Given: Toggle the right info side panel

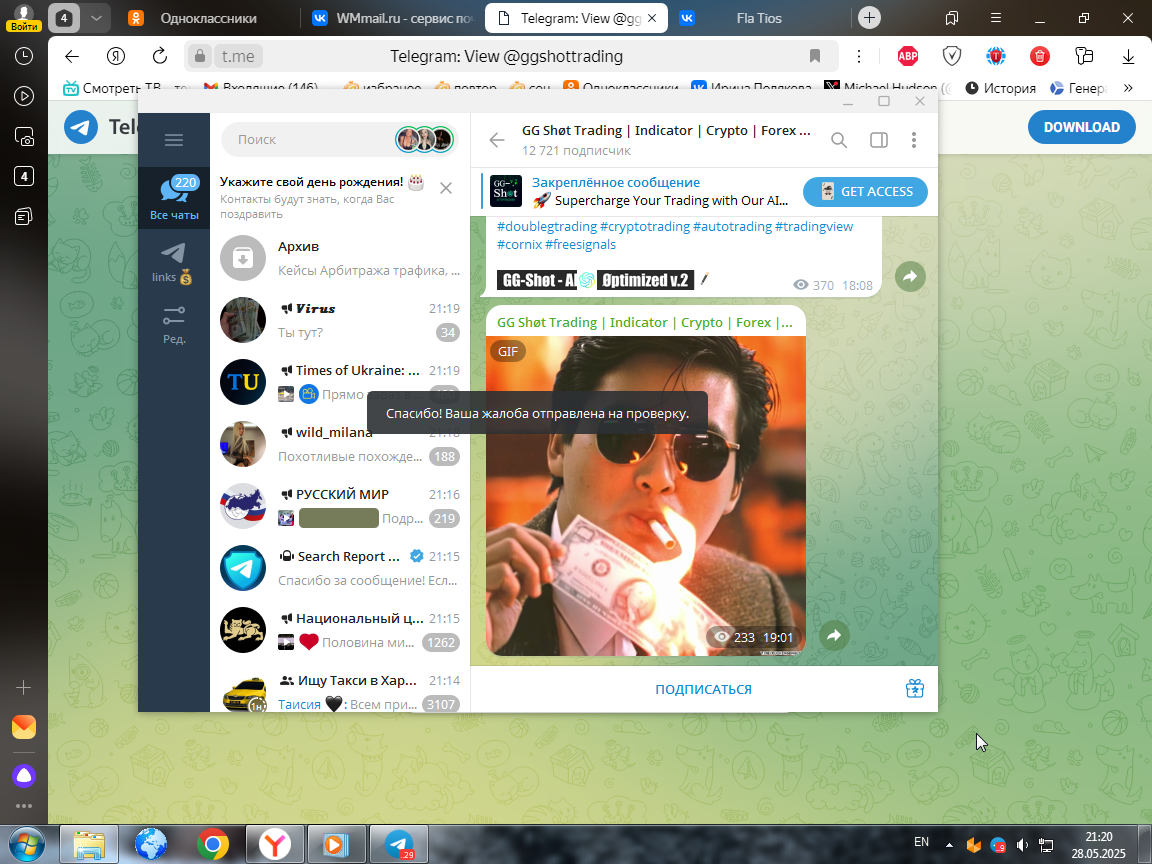Looking at the screenshot, I should click(879, 140).
